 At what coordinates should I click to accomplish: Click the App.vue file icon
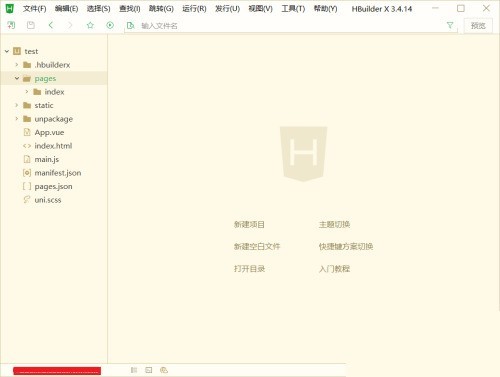[x=27, y=132]
